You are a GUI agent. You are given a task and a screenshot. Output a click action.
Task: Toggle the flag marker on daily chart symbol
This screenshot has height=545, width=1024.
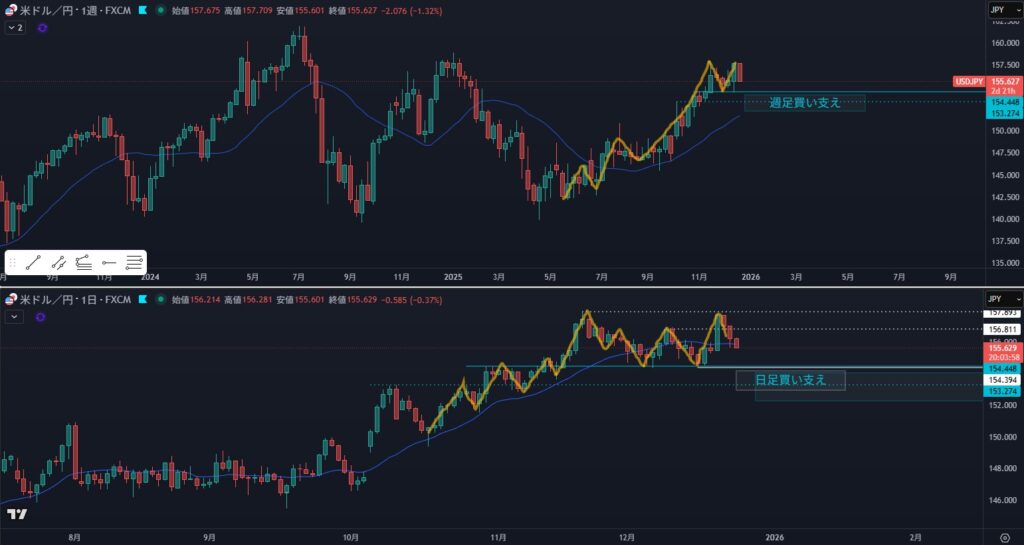tap(143, 299)
